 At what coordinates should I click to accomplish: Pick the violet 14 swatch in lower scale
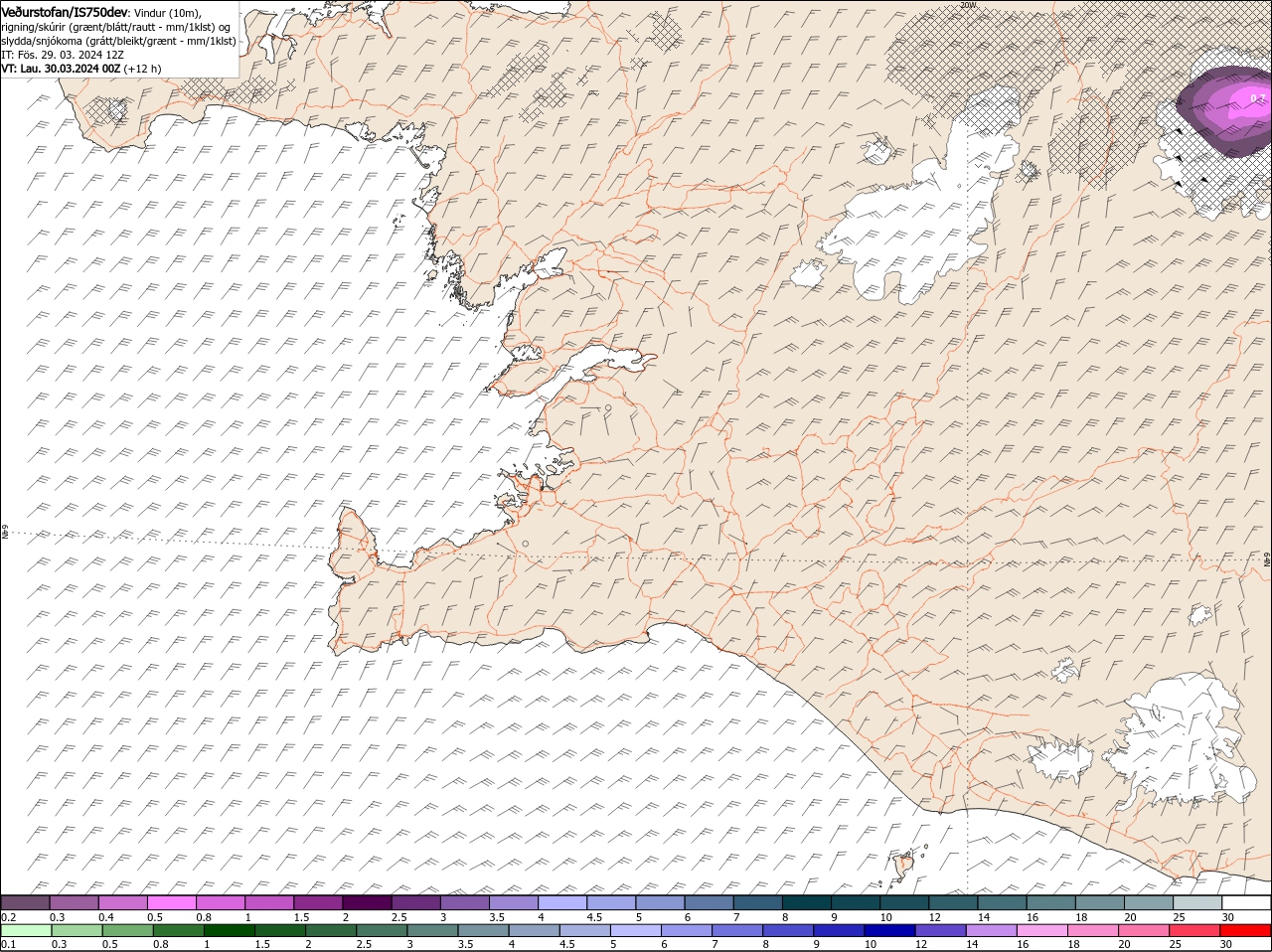point(992,930)
